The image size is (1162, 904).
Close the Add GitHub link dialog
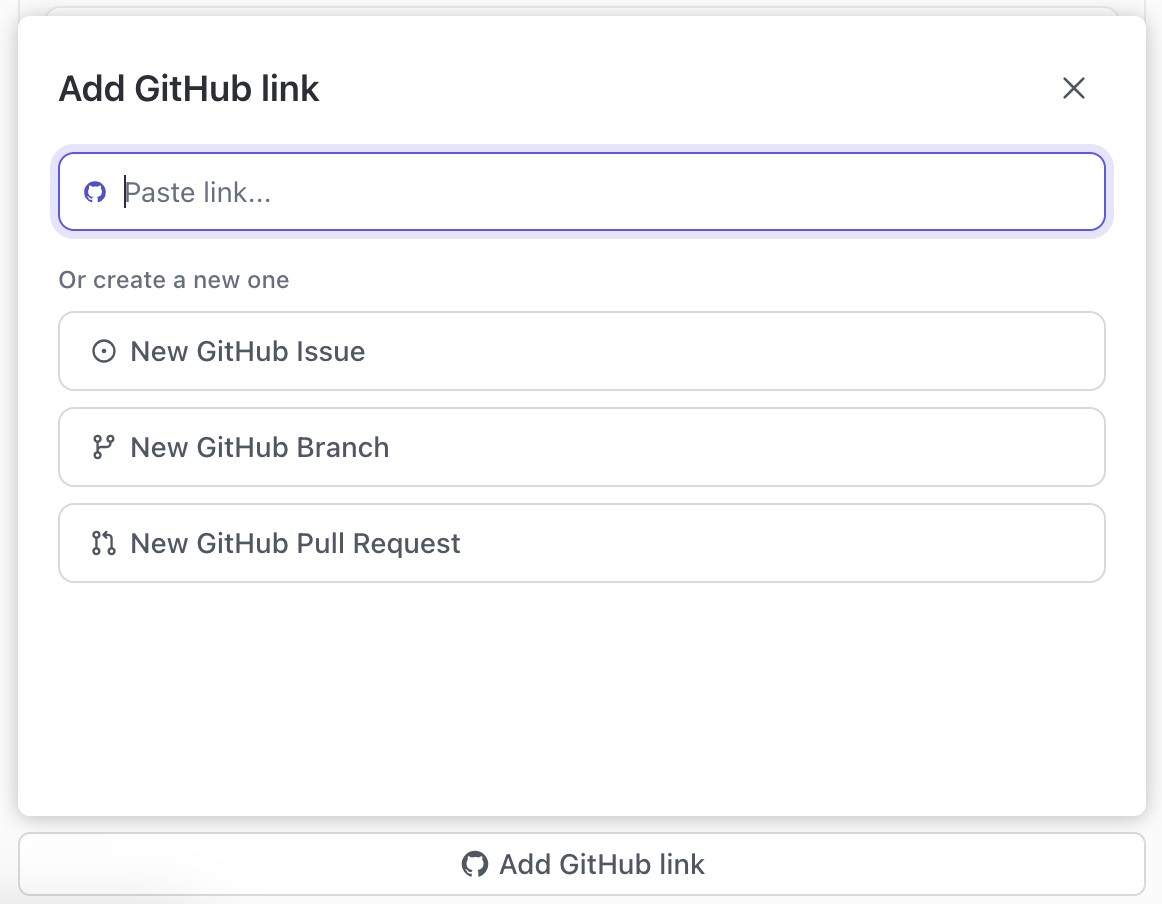coord(1073,88)
